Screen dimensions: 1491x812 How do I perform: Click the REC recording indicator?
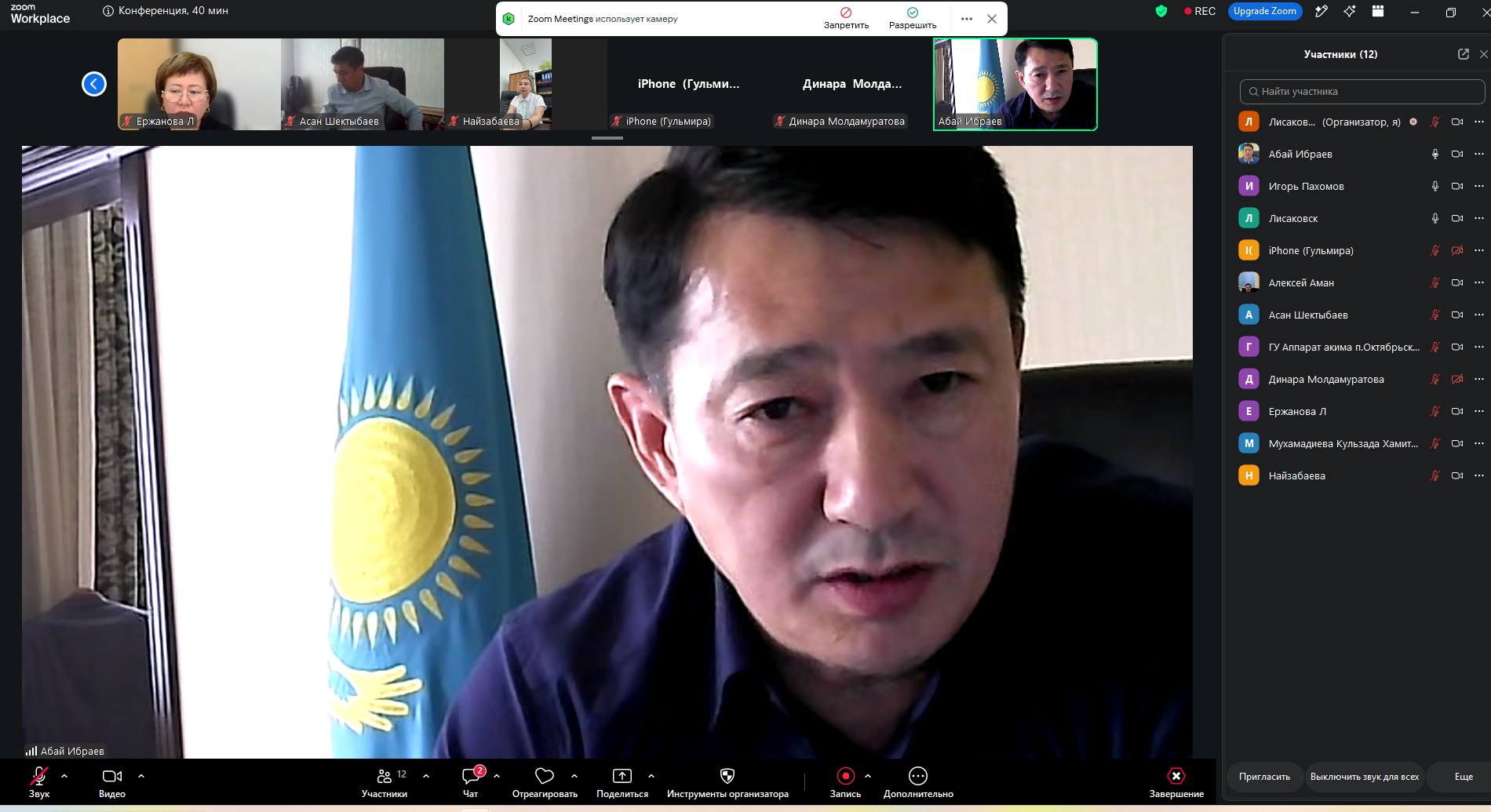(x=1200, y=11)
